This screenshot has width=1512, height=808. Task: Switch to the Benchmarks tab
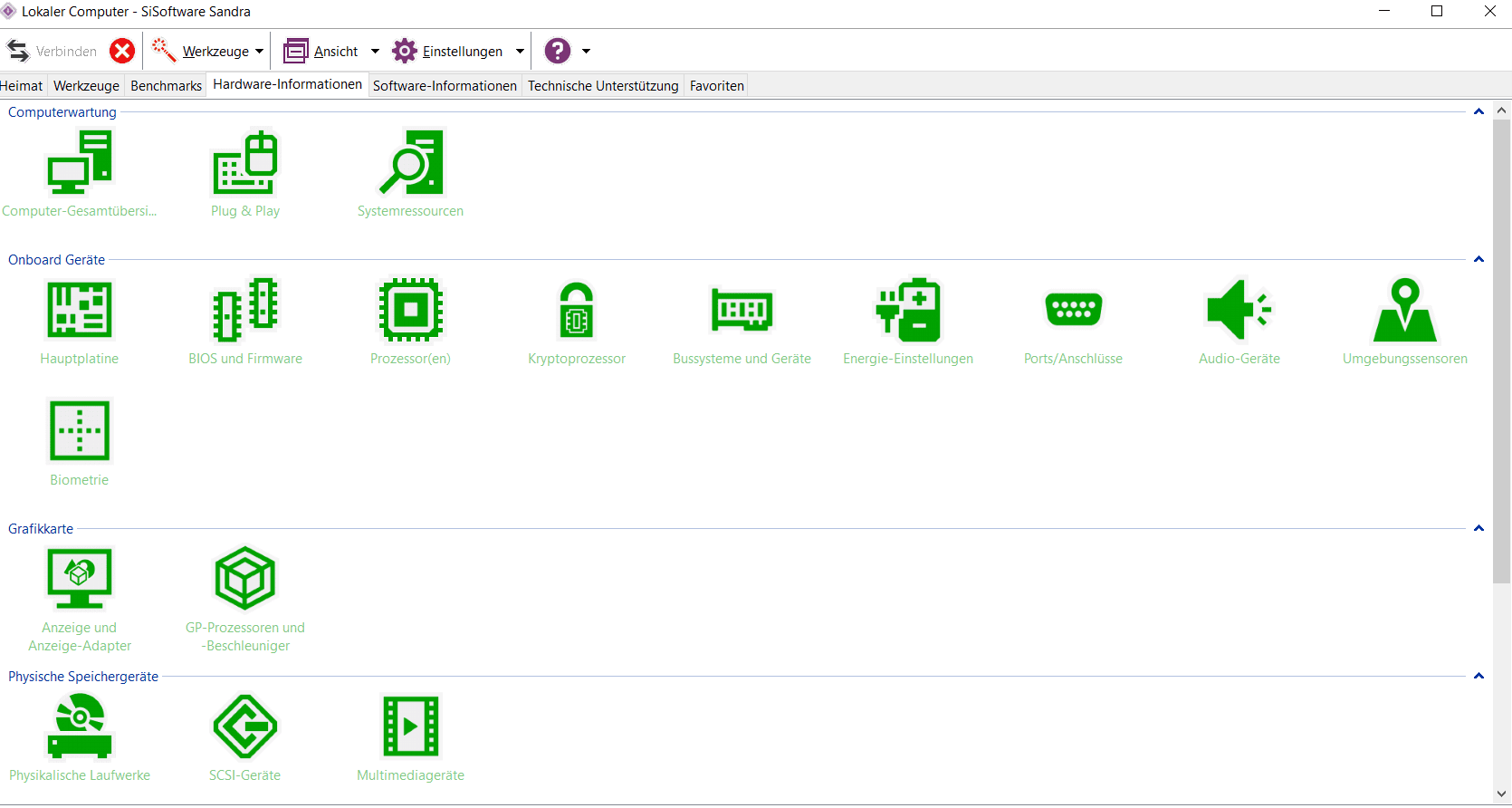click(x=166, y=86)
